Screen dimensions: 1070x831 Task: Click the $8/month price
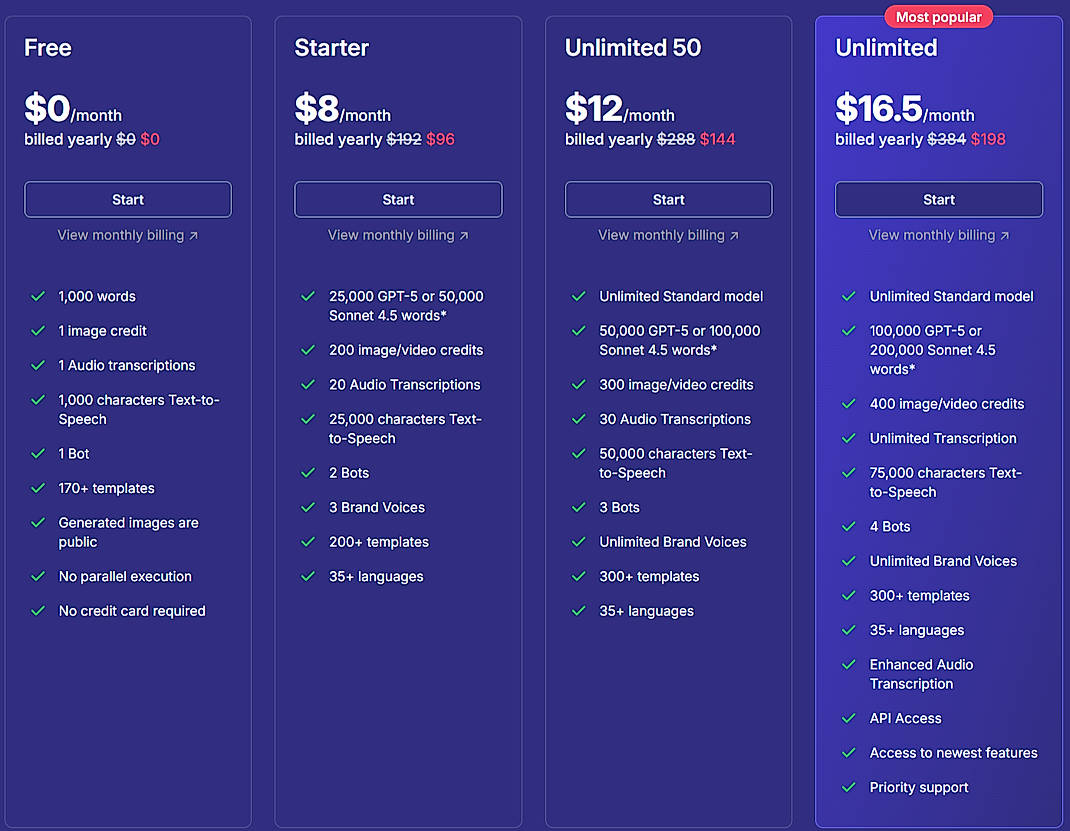pos(343,109)
